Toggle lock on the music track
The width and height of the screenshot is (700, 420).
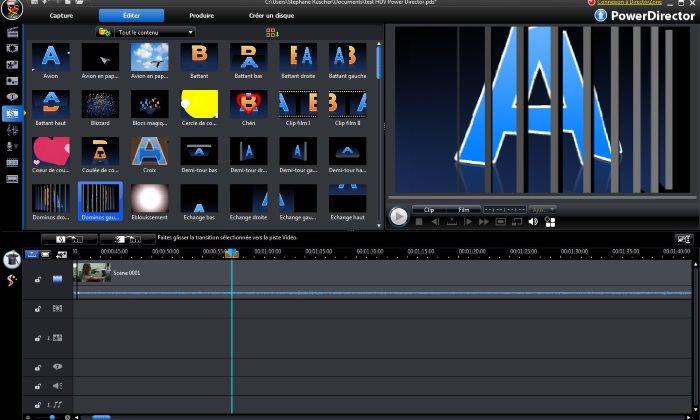click(x=38, y=404)
